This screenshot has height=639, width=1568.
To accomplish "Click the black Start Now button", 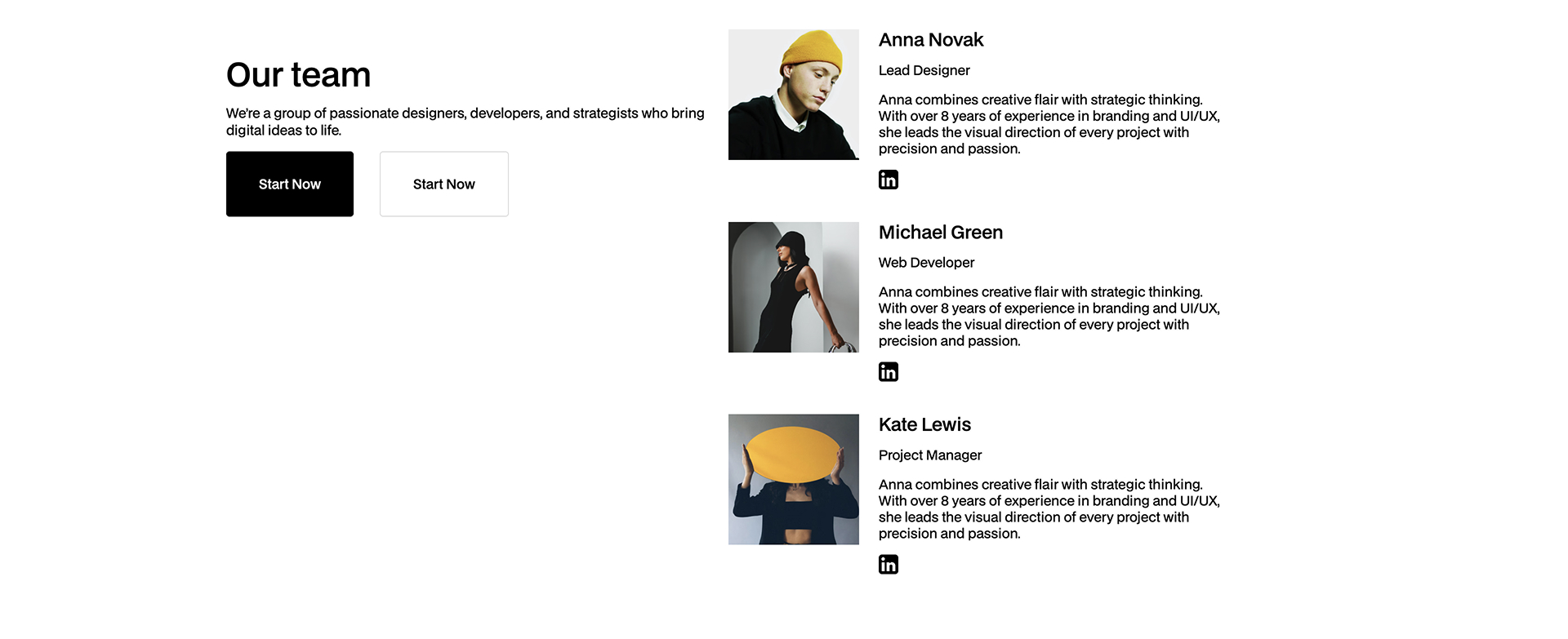I will click(289, 184).
